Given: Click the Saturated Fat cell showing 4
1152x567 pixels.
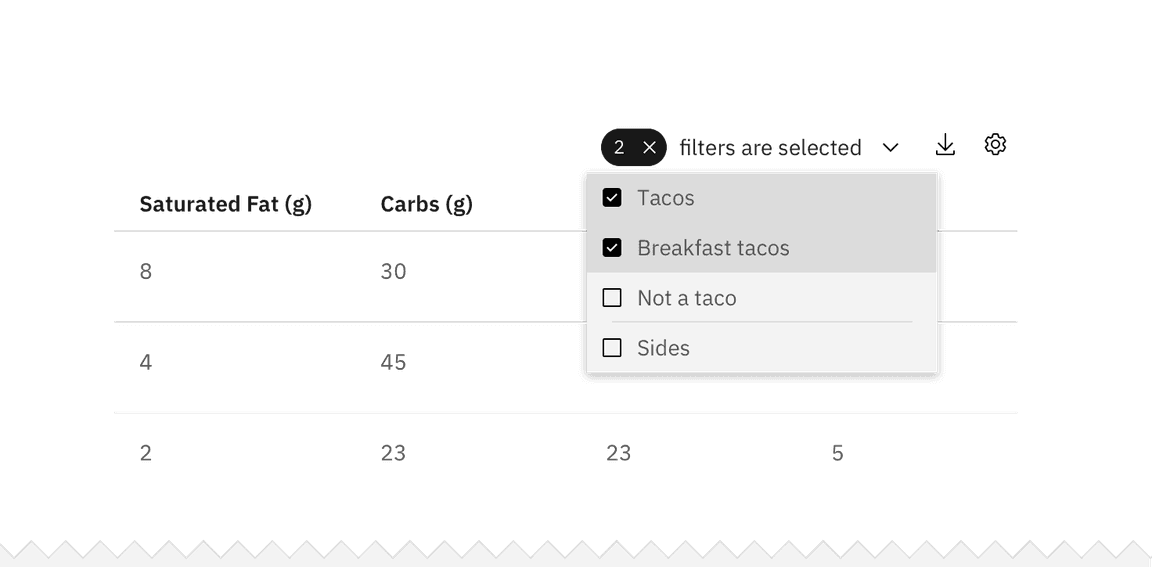Looking at the screenshot, I should tap(146, 362).
